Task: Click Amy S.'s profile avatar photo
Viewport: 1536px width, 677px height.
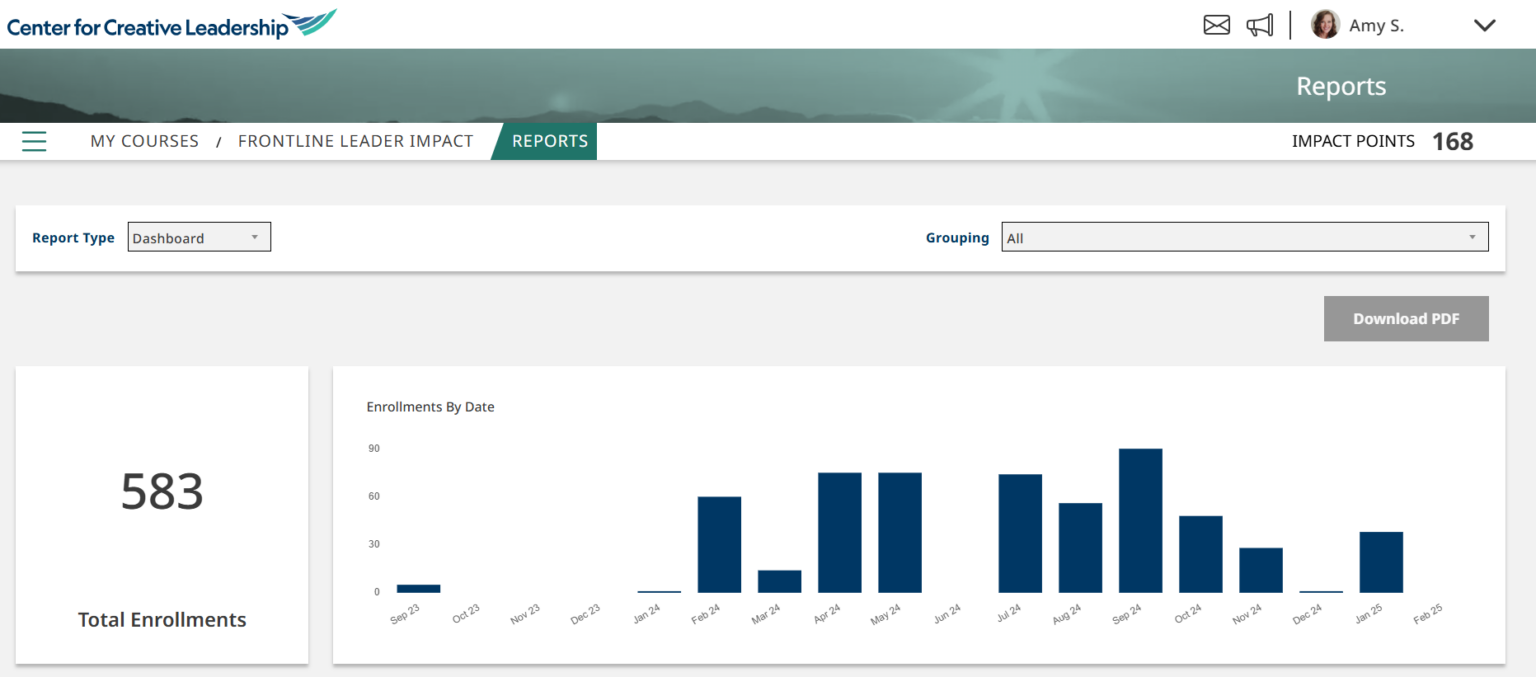Action: 1325,24
